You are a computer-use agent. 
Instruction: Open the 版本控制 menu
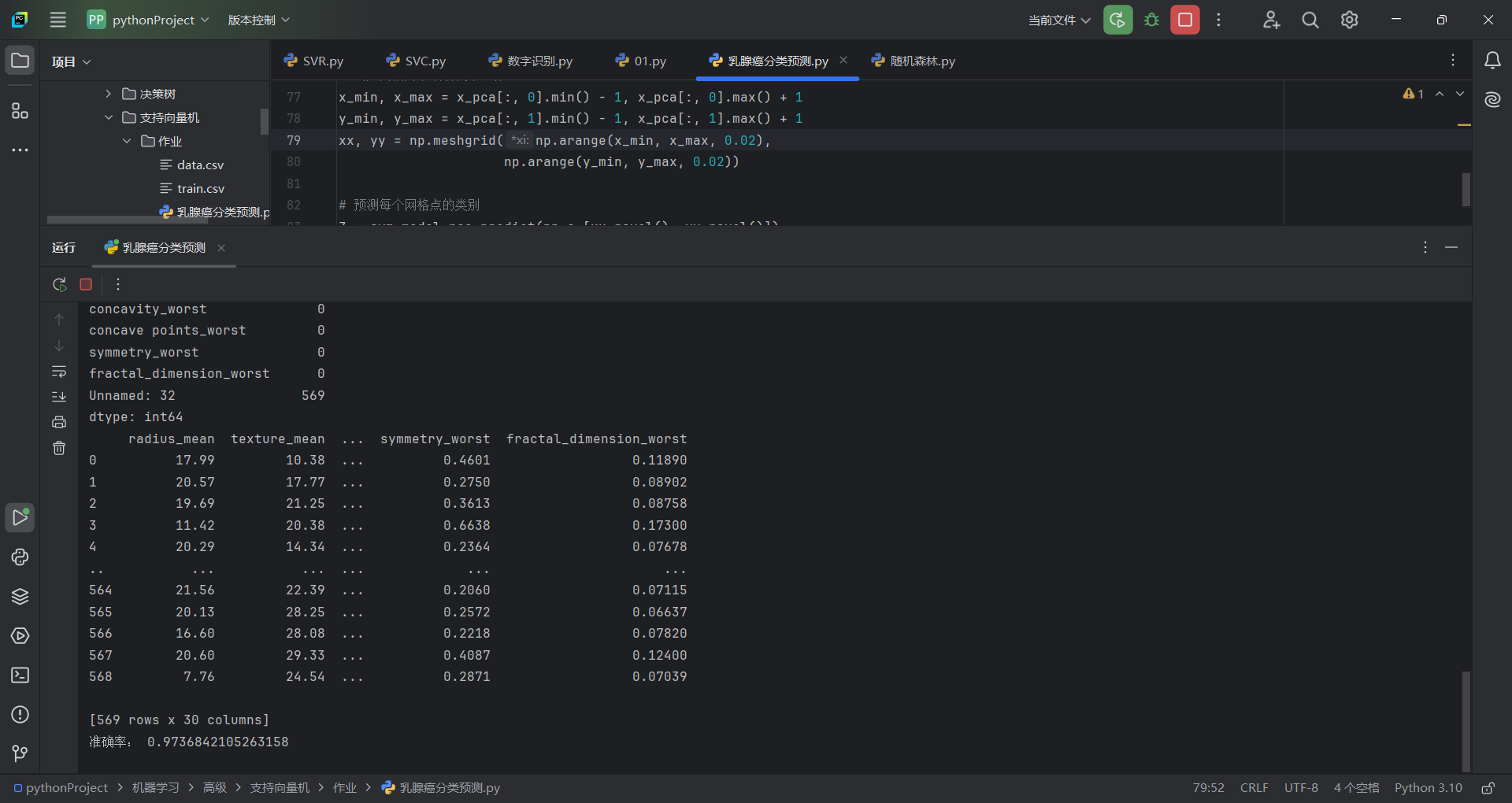pos(259,20)
